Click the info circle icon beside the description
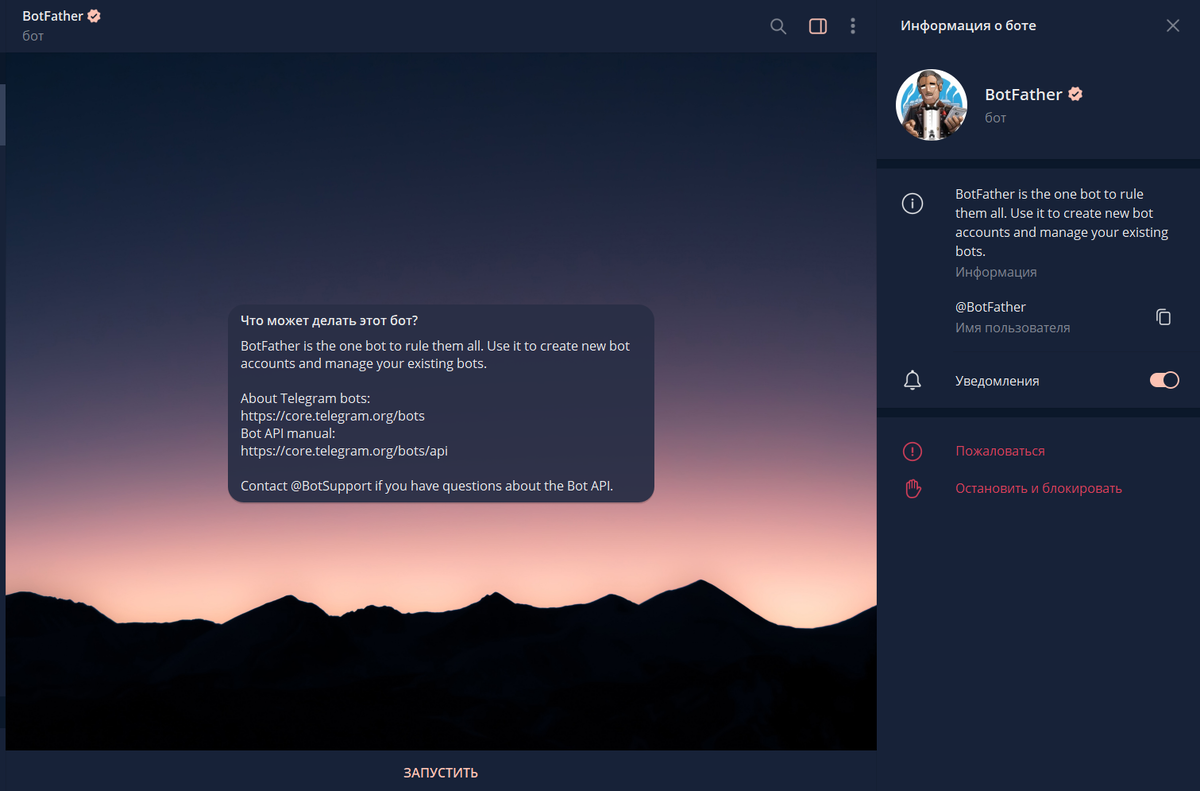 click(x=912, y=204)
